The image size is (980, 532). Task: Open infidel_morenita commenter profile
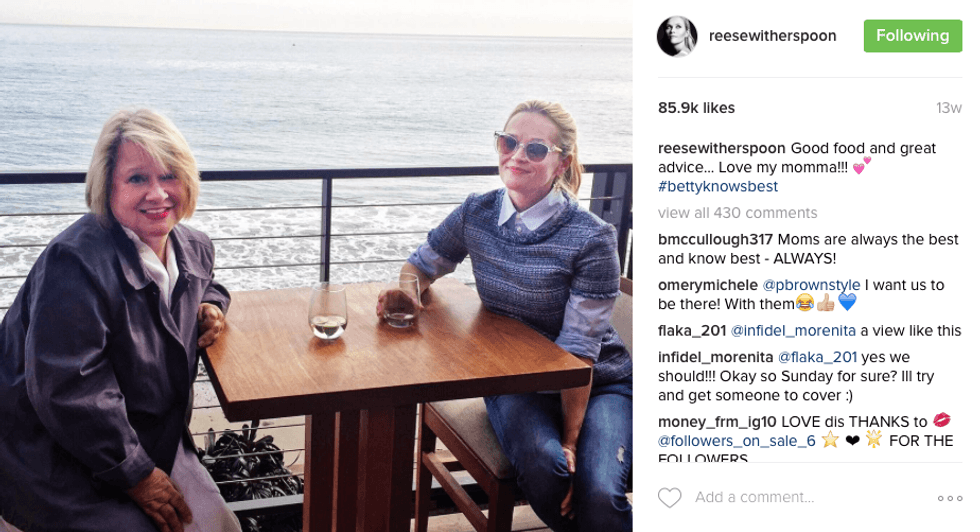coord(714,357)
